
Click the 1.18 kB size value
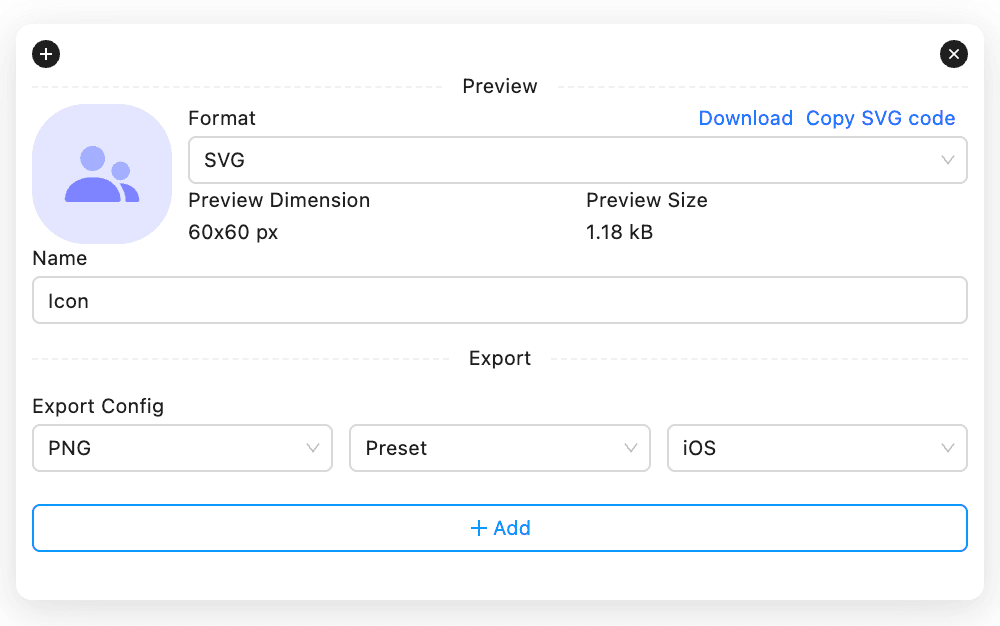pyautogui.click(x=619, y=232)
